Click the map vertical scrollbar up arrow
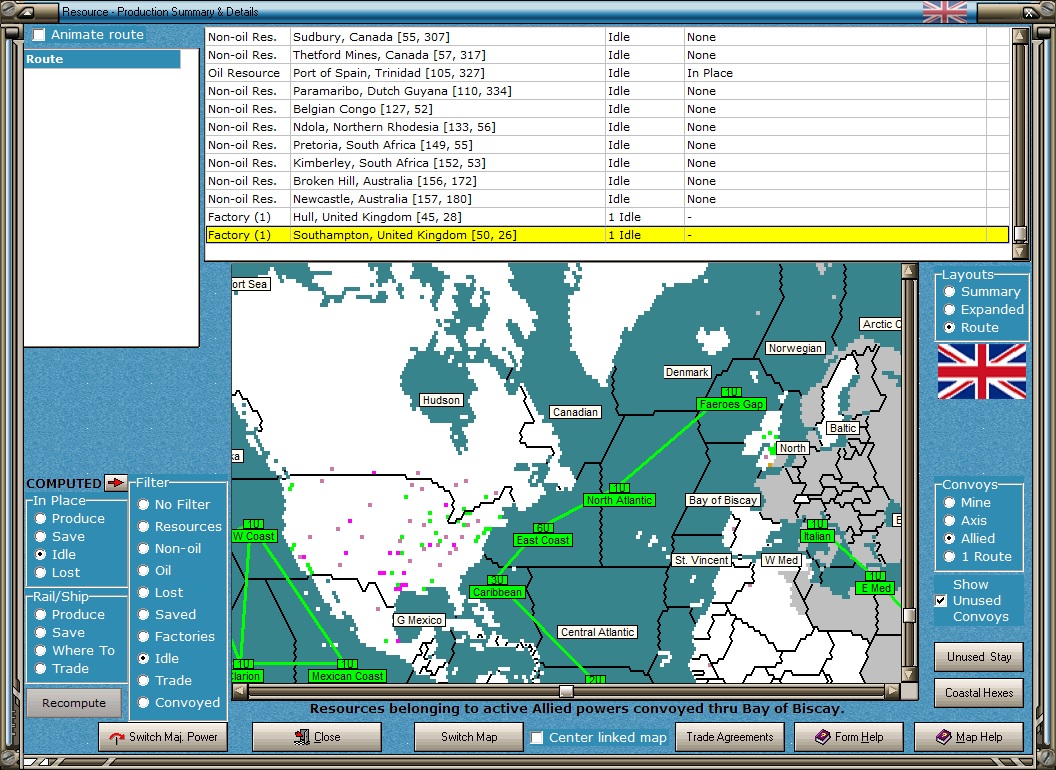The height and width of the screenshot is (770, 1056). (x=908, y=271)
